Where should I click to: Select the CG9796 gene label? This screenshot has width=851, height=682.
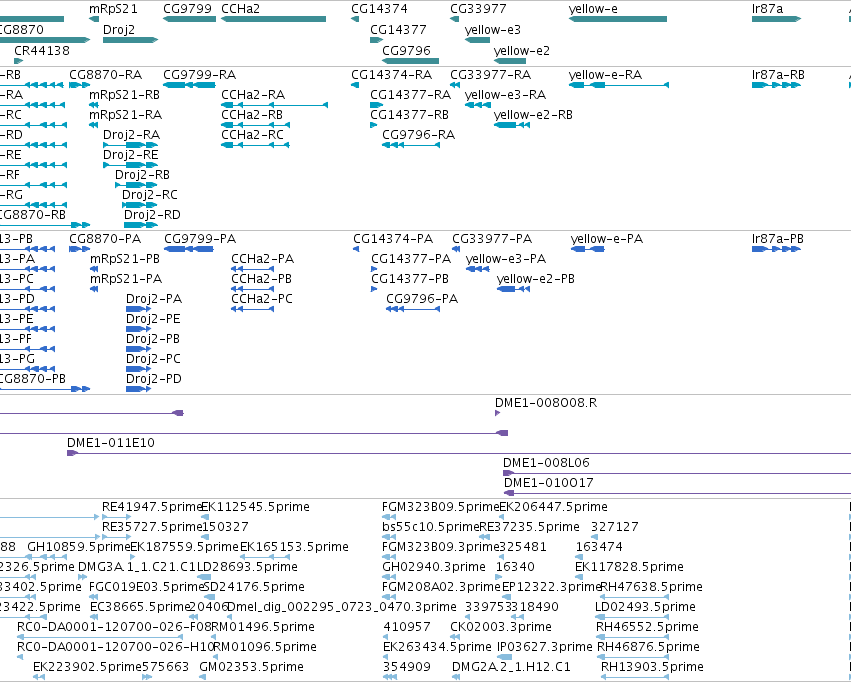(407, 50)
